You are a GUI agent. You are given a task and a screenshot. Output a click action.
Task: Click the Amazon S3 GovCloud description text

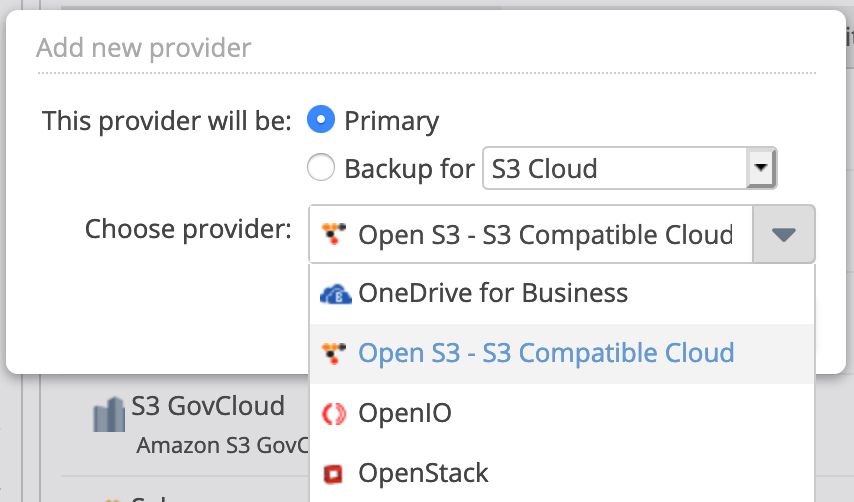click(x=222, y=445)
